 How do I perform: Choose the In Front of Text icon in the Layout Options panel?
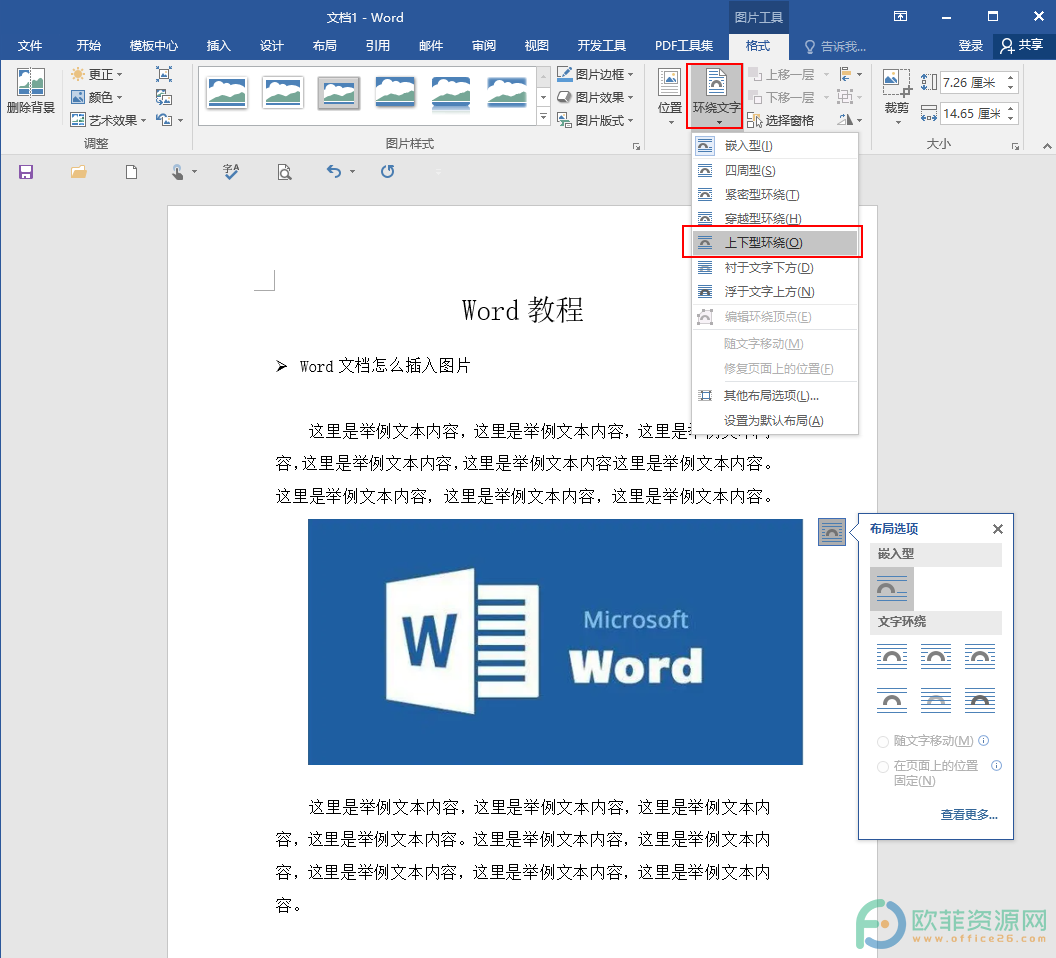click(979, 701)
